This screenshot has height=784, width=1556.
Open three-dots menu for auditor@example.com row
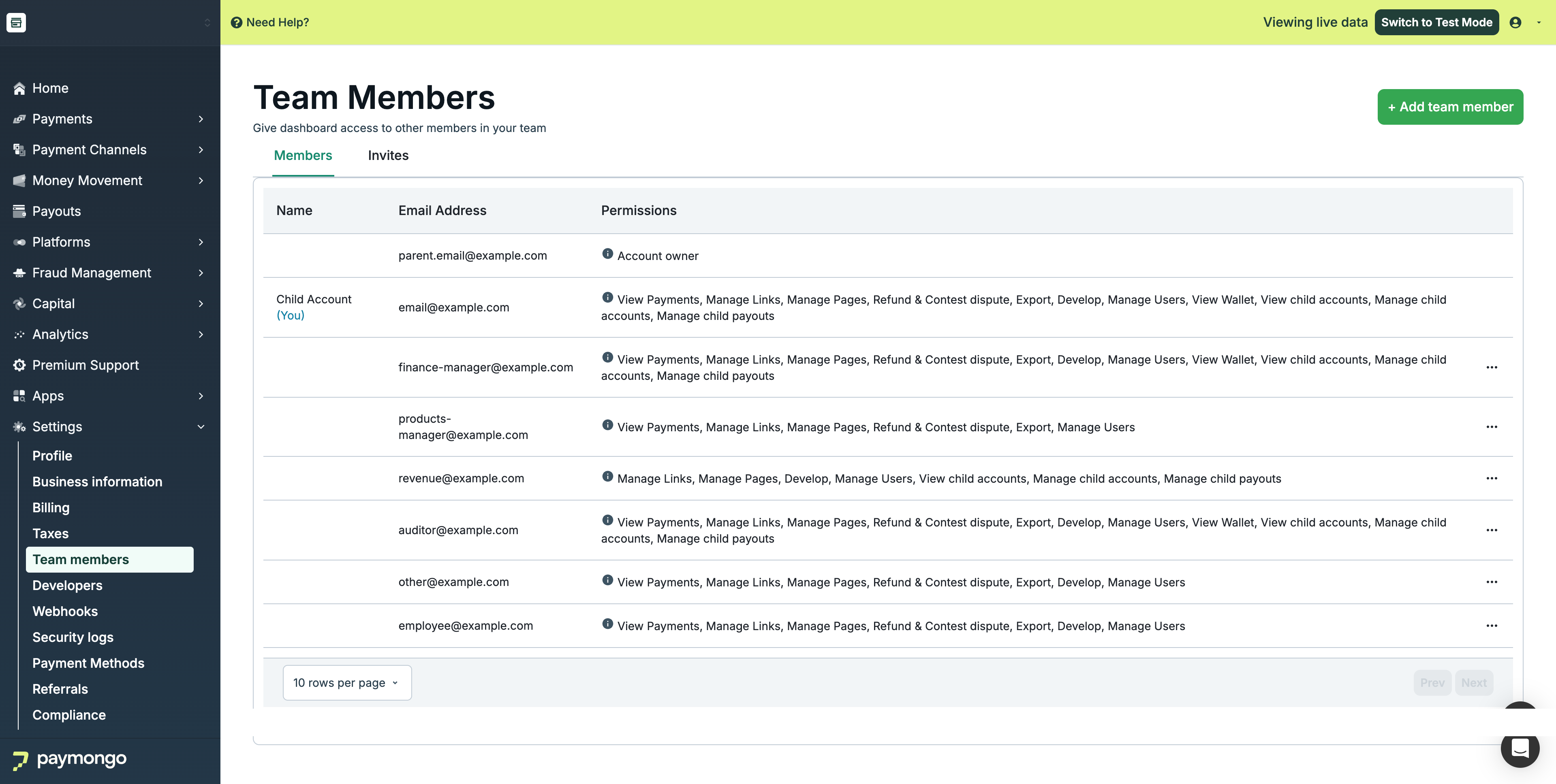[x=1491, y=530]
